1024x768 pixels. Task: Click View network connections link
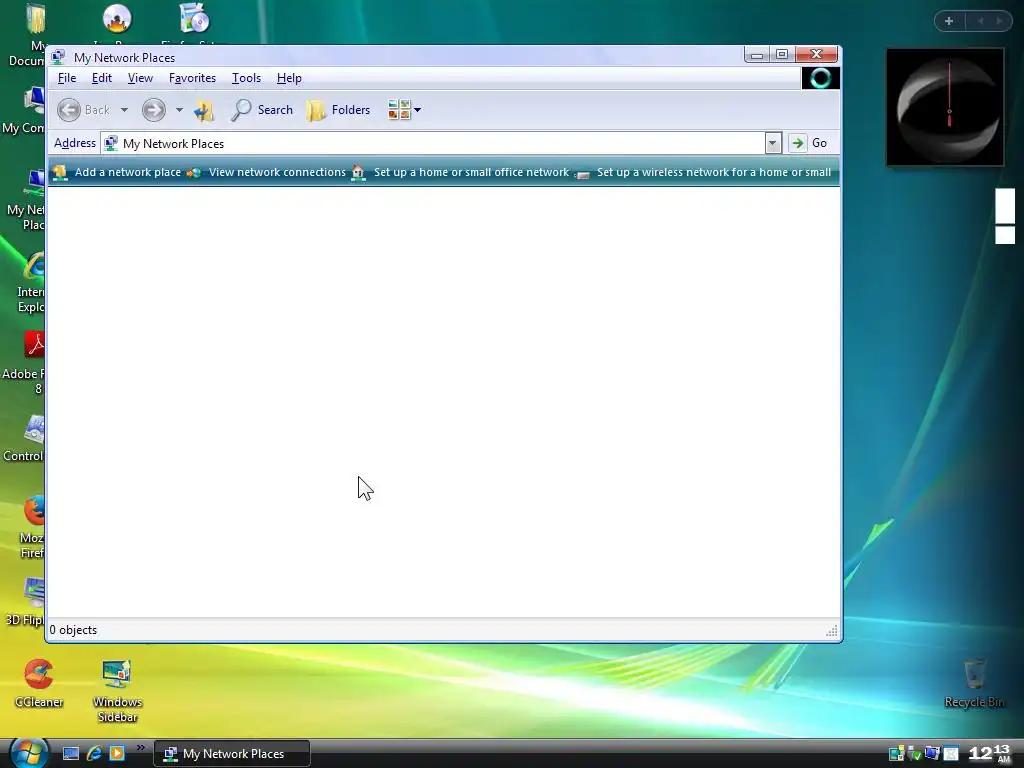click(x=266, y=172)
